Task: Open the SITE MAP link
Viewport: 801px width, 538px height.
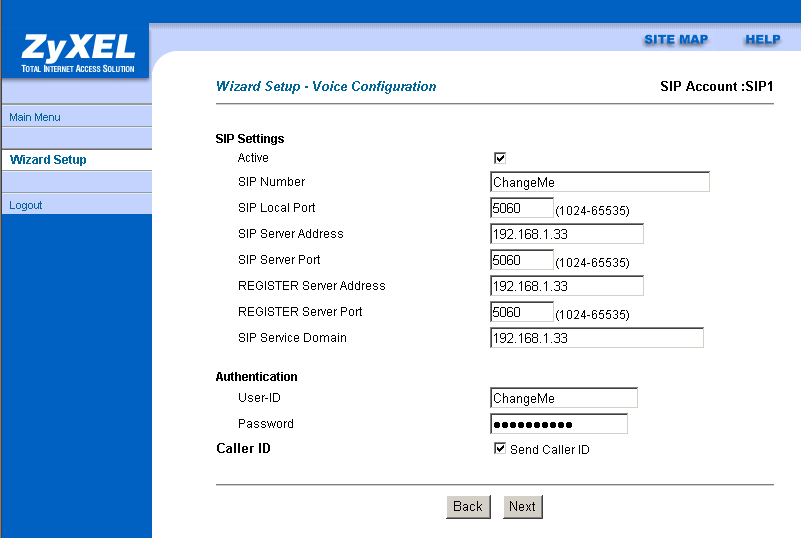Action: (675, 40)
